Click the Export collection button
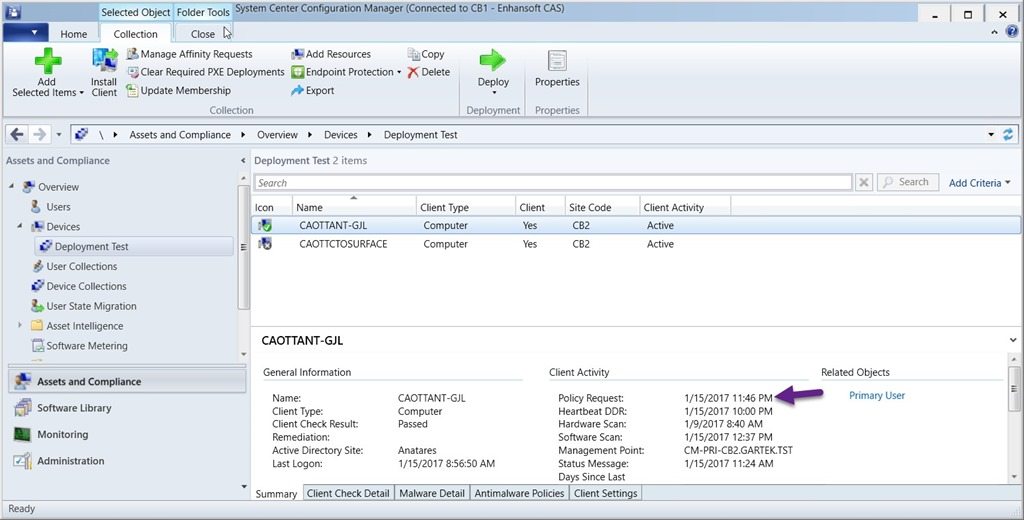Screen dimensions: 1024x520 tap(313, 90)
